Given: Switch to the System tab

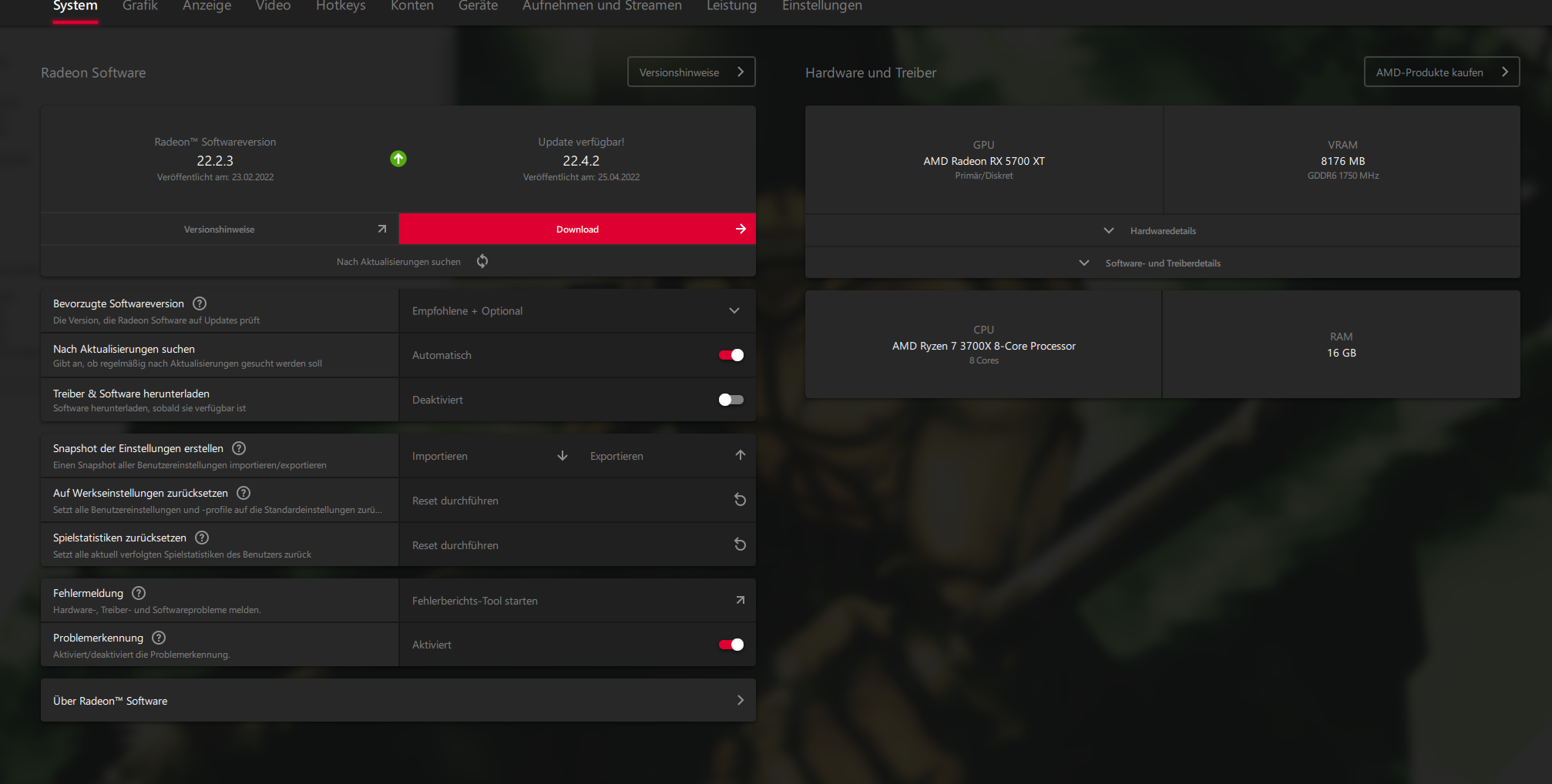Looking at the screenshot, I should pos(76,6).
